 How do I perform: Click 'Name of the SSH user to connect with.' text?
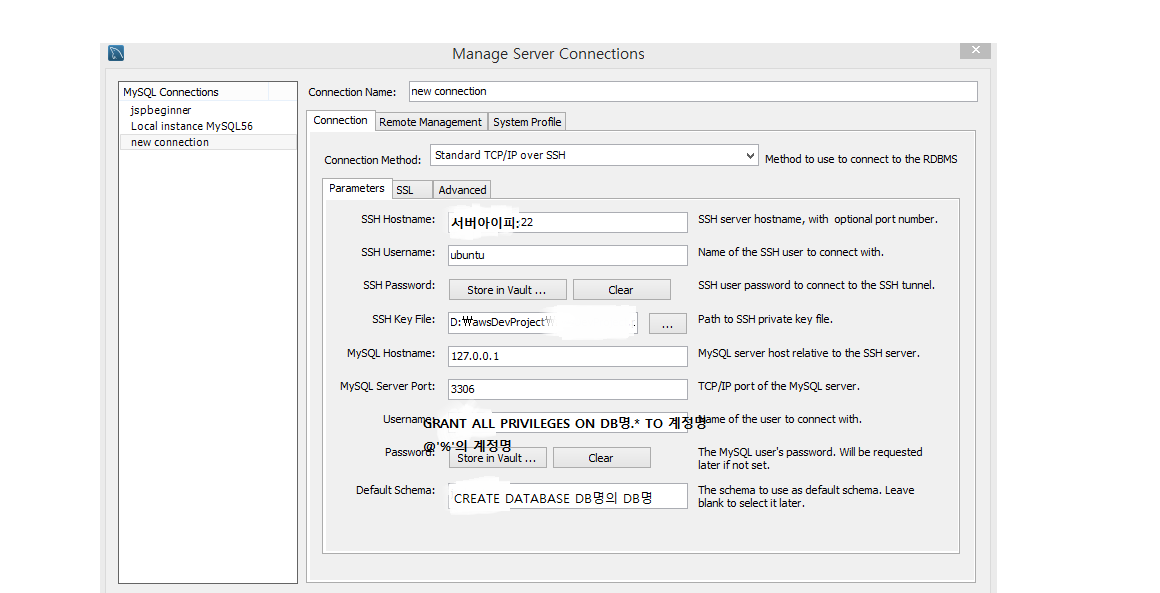click(x=790, y=252)
